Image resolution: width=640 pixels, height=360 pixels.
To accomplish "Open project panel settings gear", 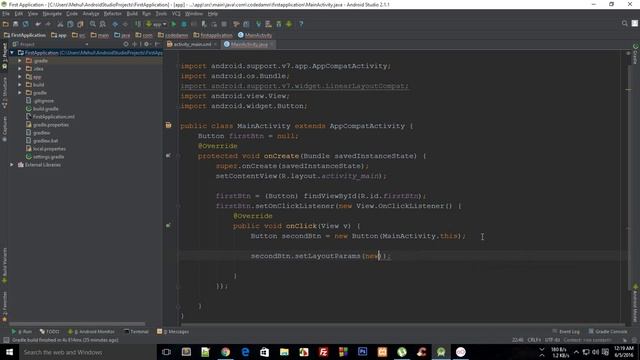I will coord(147,44).
